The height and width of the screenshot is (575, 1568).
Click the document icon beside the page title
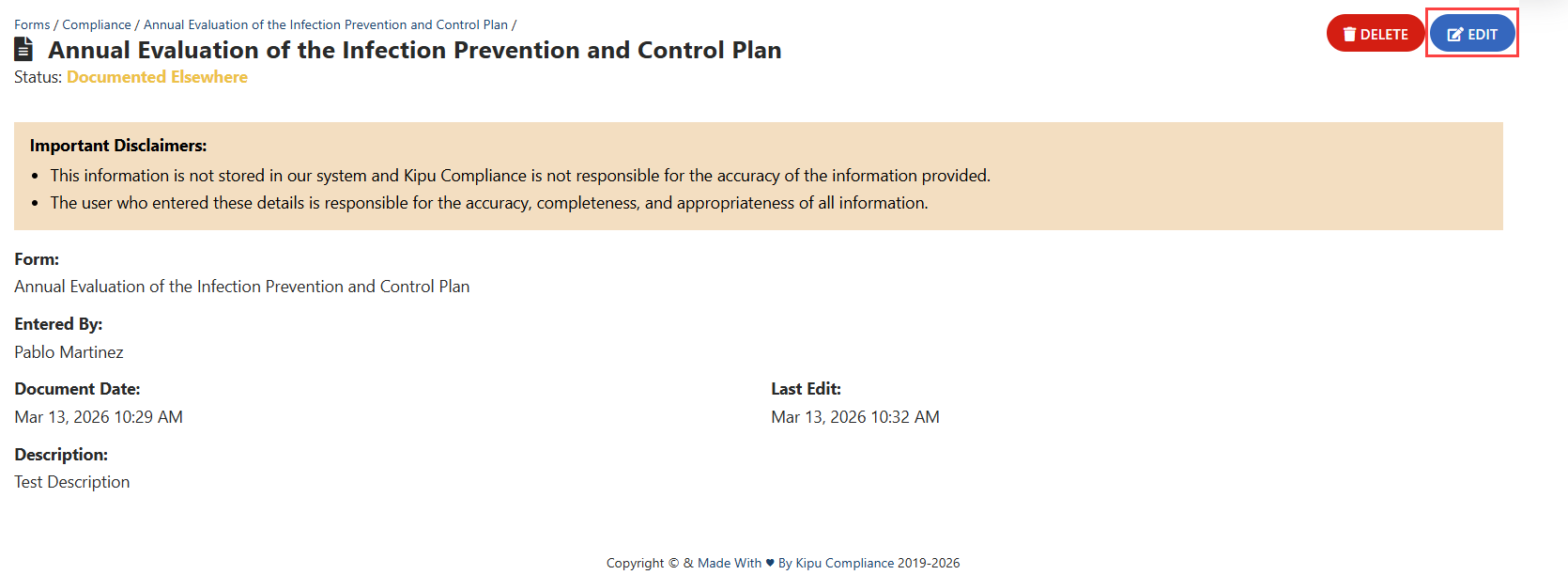(24, 49)
